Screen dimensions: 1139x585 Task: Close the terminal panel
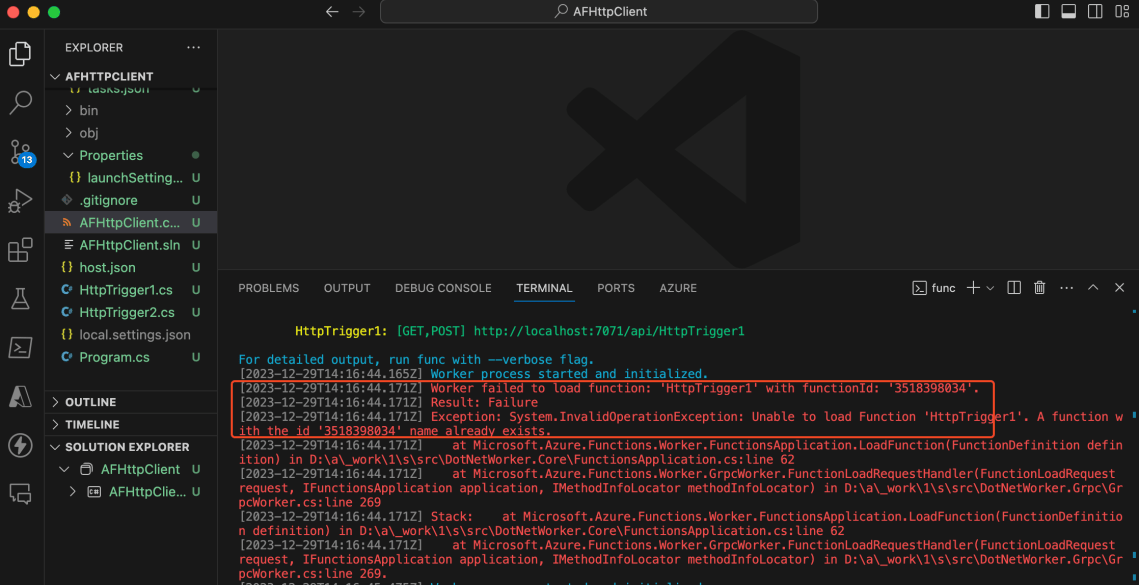click(1119, 288)
